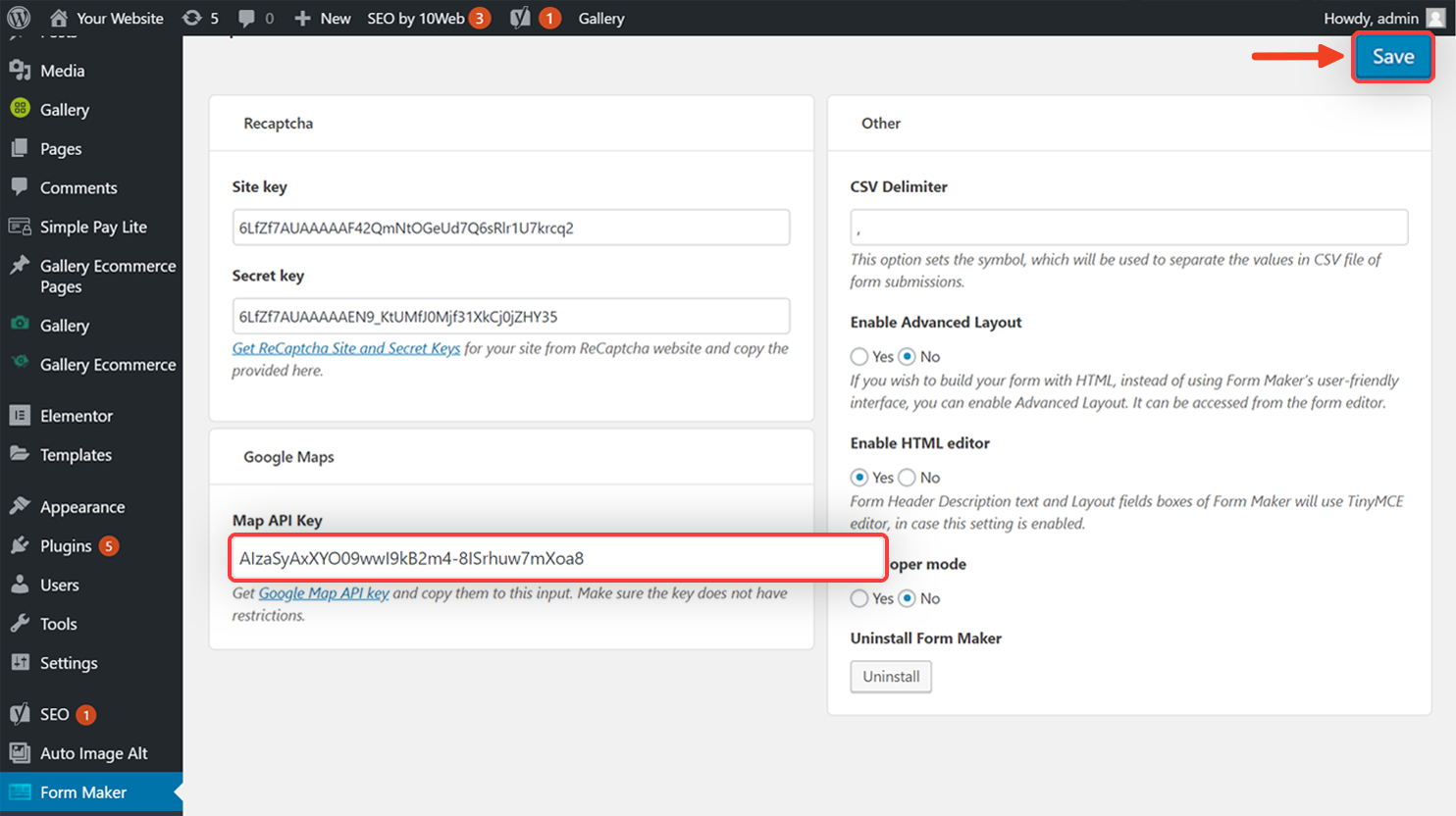
Task: Click the Other section heading
Action: 881,124
